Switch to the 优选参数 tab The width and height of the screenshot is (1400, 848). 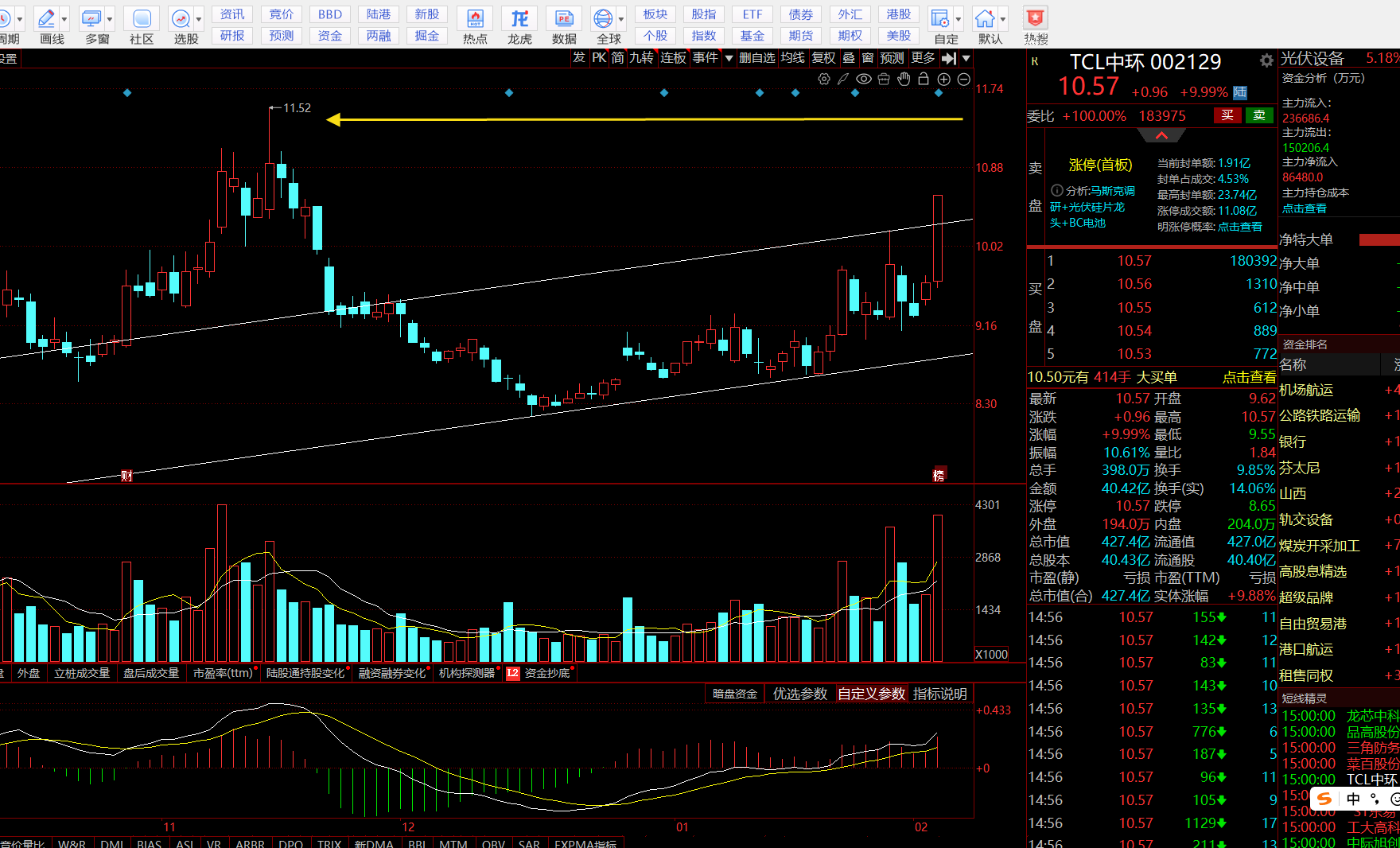(x=800, y=694)
